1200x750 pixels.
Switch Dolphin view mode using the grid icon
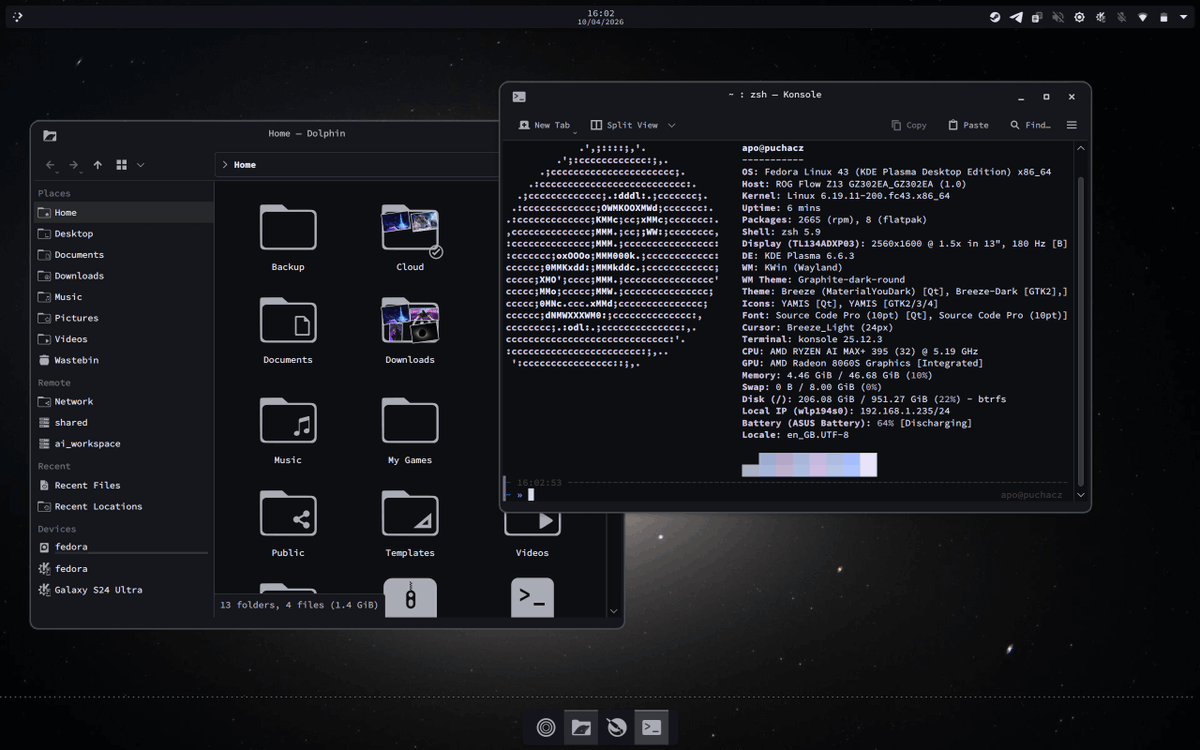pyautogui.click(x=121, y=165)
